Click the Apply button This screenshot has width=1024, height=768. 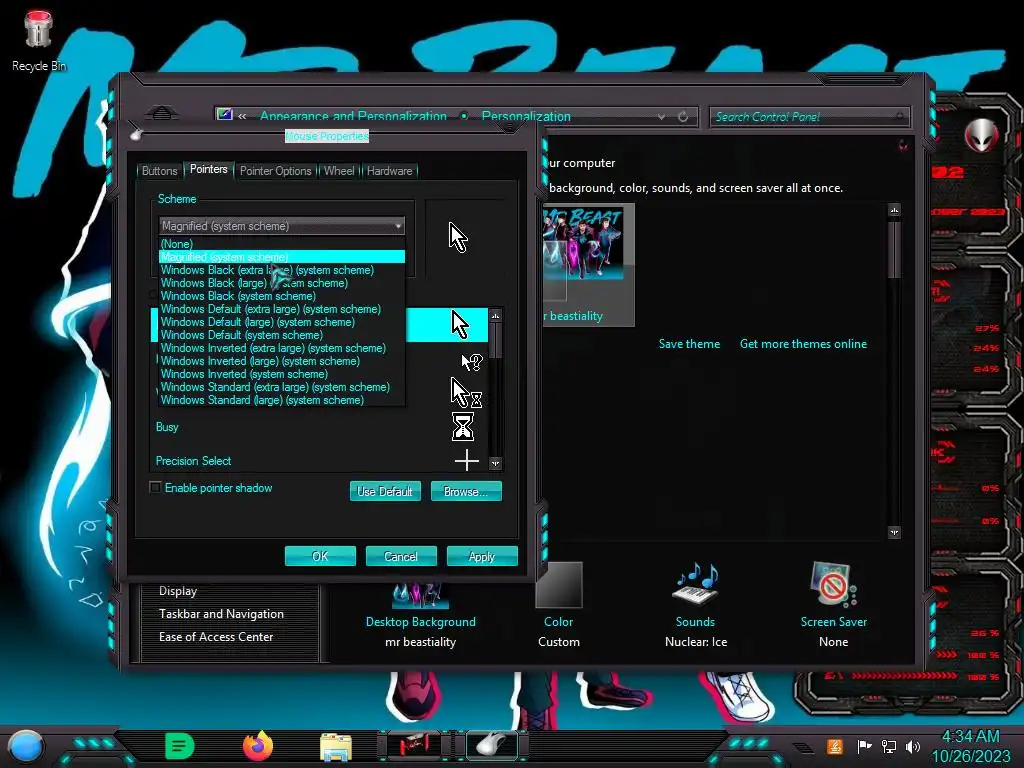coord(482,556)
